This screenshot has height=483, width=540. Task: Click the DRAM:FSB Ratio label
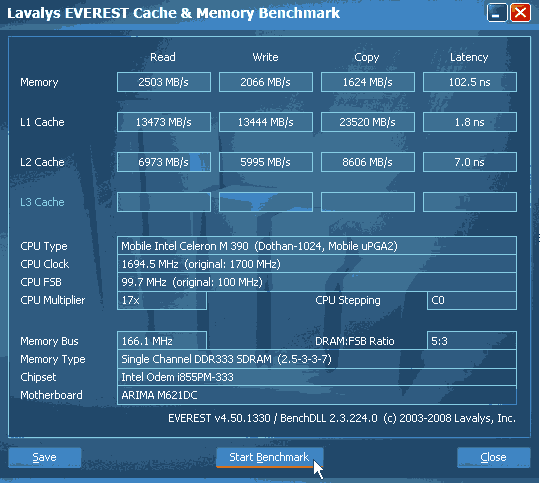pyautogui.click(x=355, y=341)
